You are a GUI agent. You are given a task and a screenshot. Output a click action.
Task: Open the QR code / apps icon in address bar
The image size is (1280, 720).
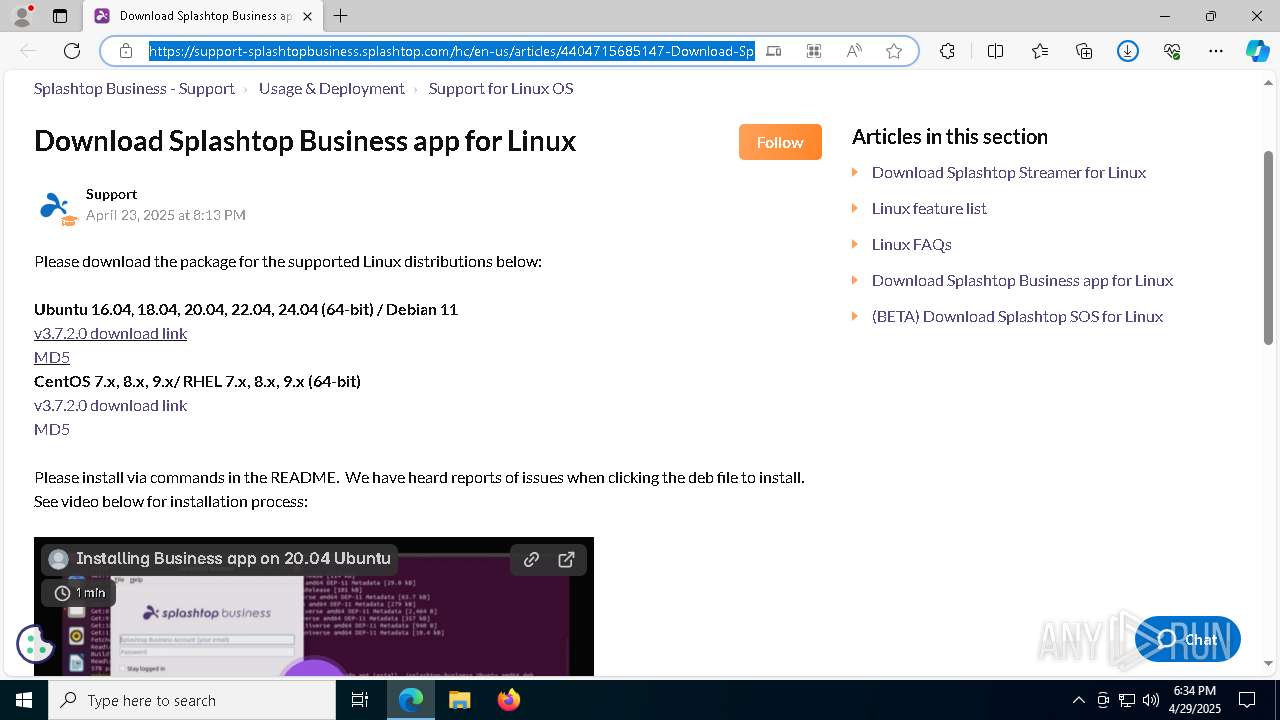pyautogui.click(x=814, y=51)
